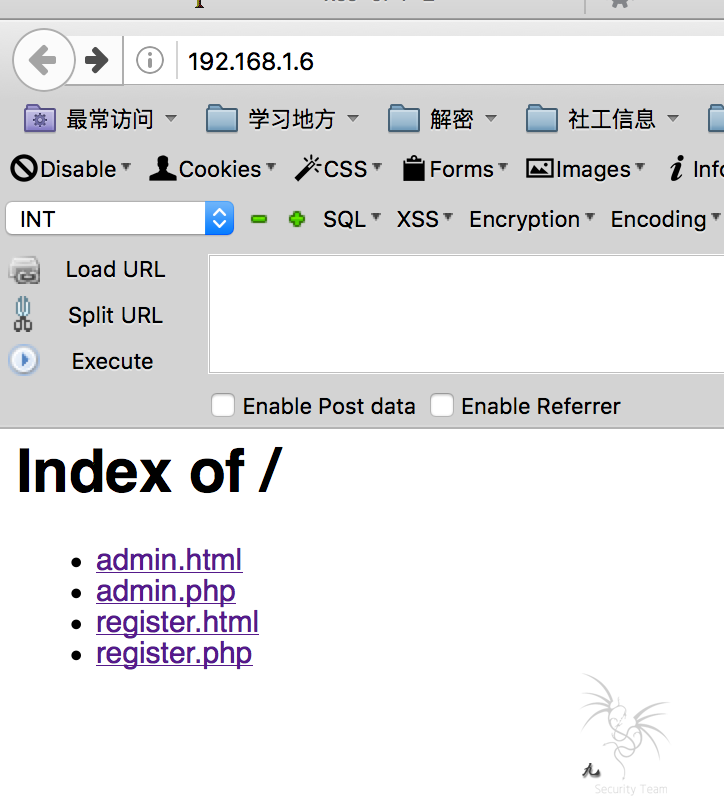Click the CSS magic wand icon

(308, 168)
